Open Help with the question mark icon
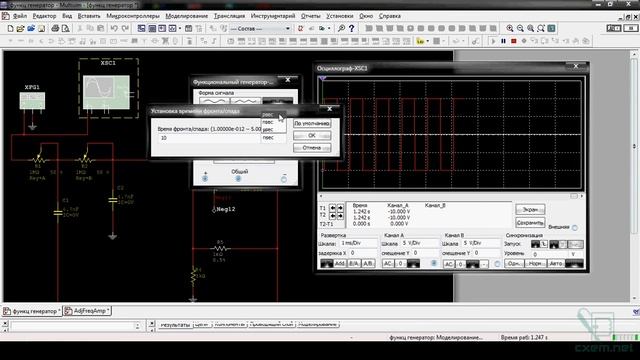Screen dimensions: 640x360 pos(351,29)
